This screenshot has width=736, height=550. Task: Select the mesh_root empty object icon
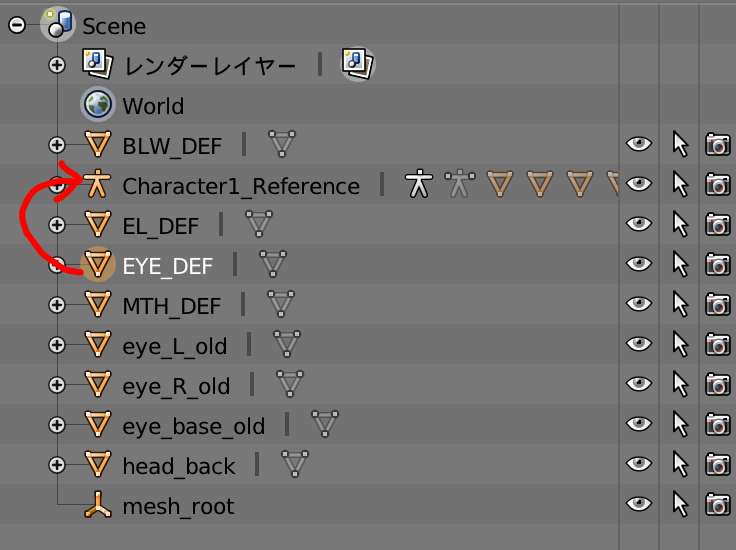(98, 504)
